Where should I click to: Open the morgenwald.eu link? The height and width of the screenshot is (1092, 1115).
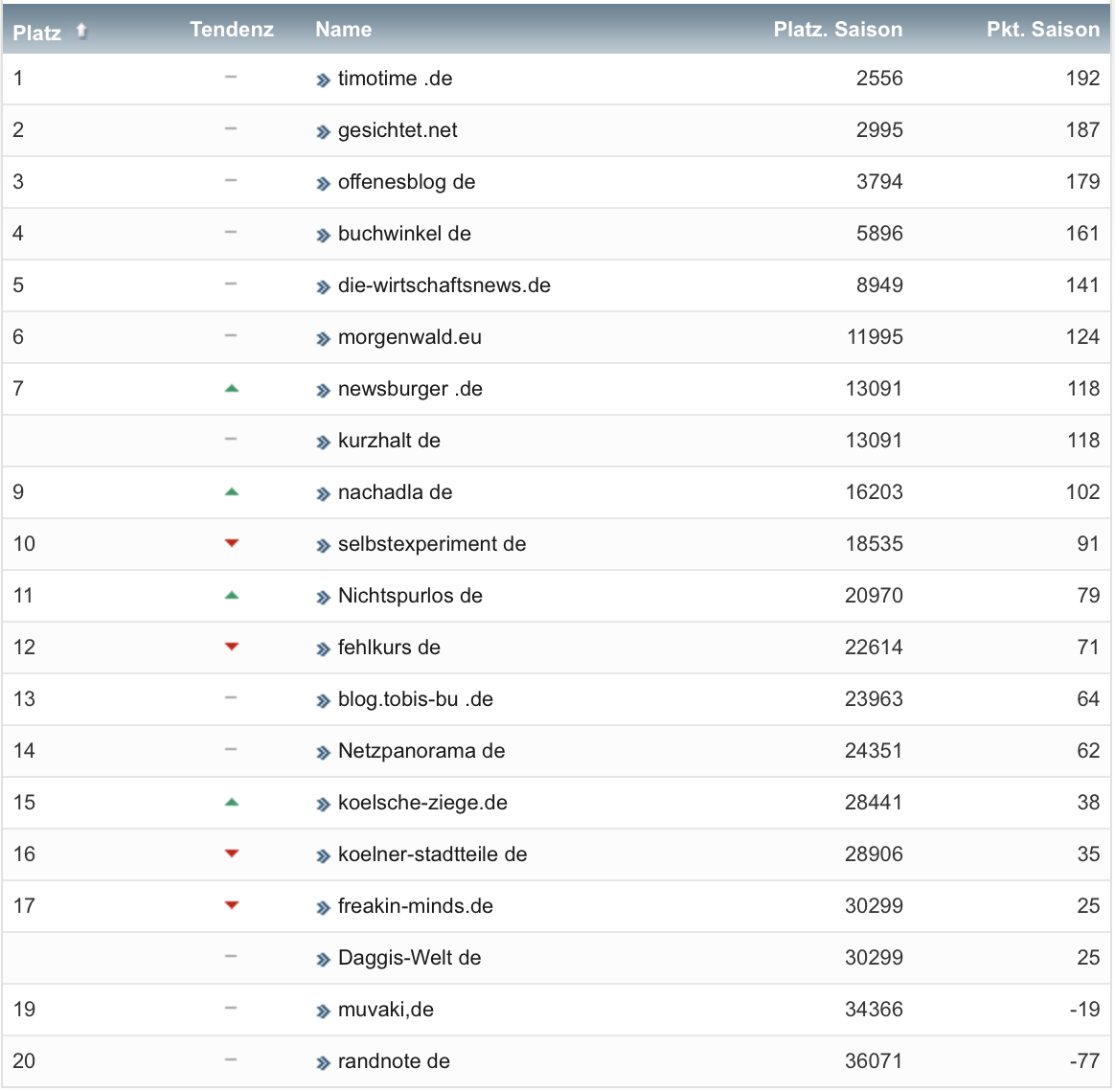tap(410, 337)
